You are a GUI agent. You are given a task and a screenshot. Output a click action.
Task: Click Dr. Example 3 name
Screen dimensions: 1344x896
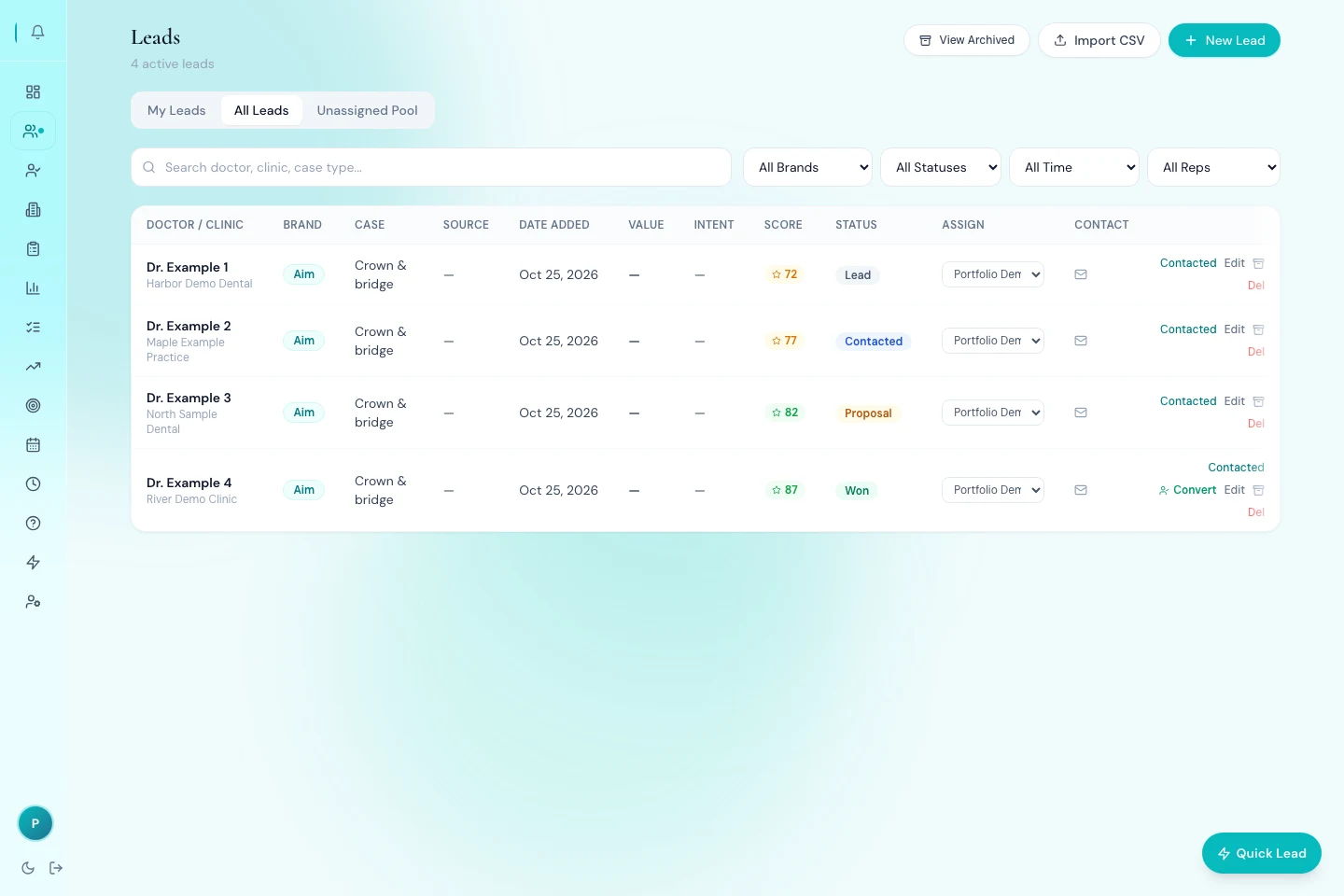pos(189,398)
